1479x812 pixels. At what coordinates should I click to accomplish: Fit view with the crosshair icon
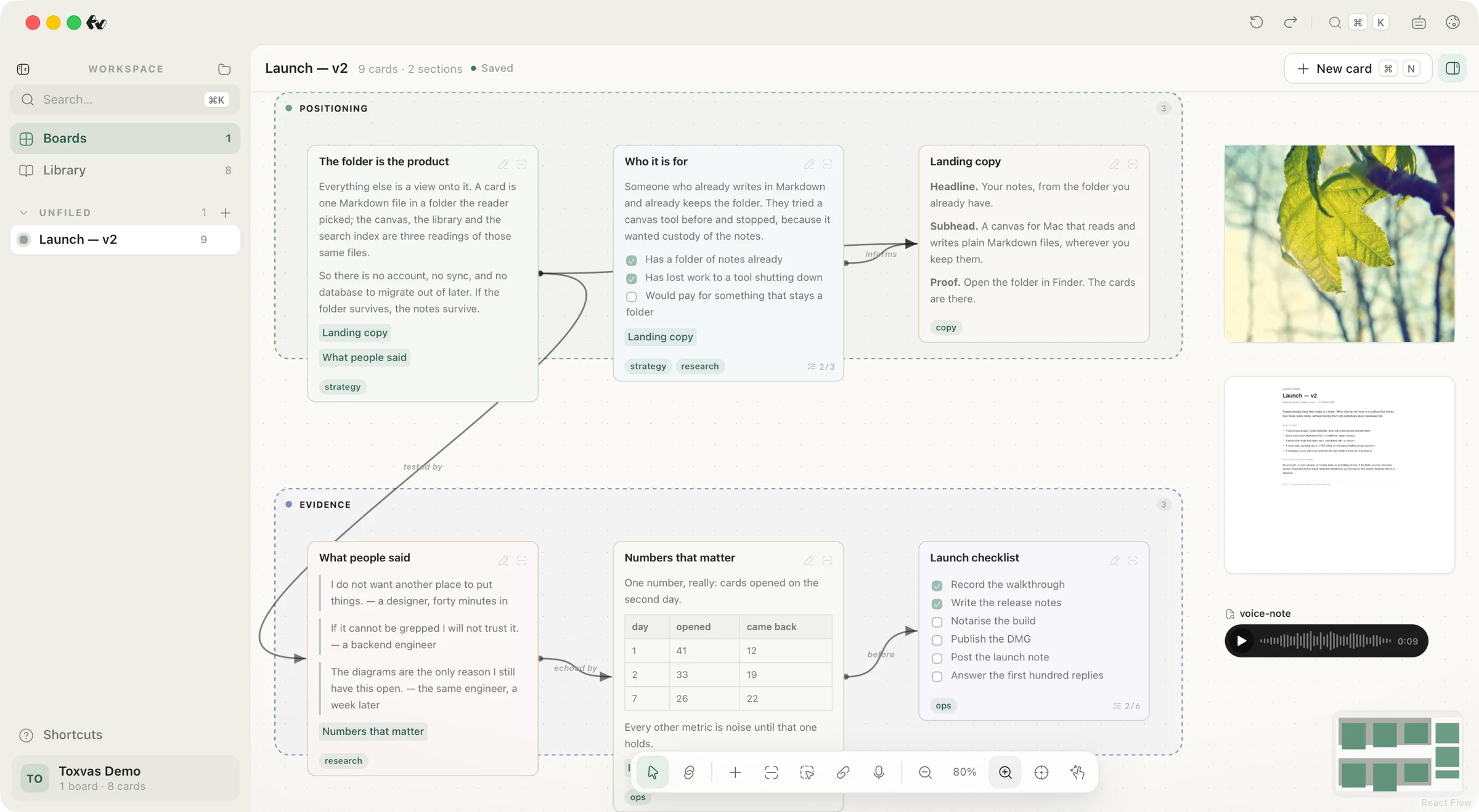1041,772
